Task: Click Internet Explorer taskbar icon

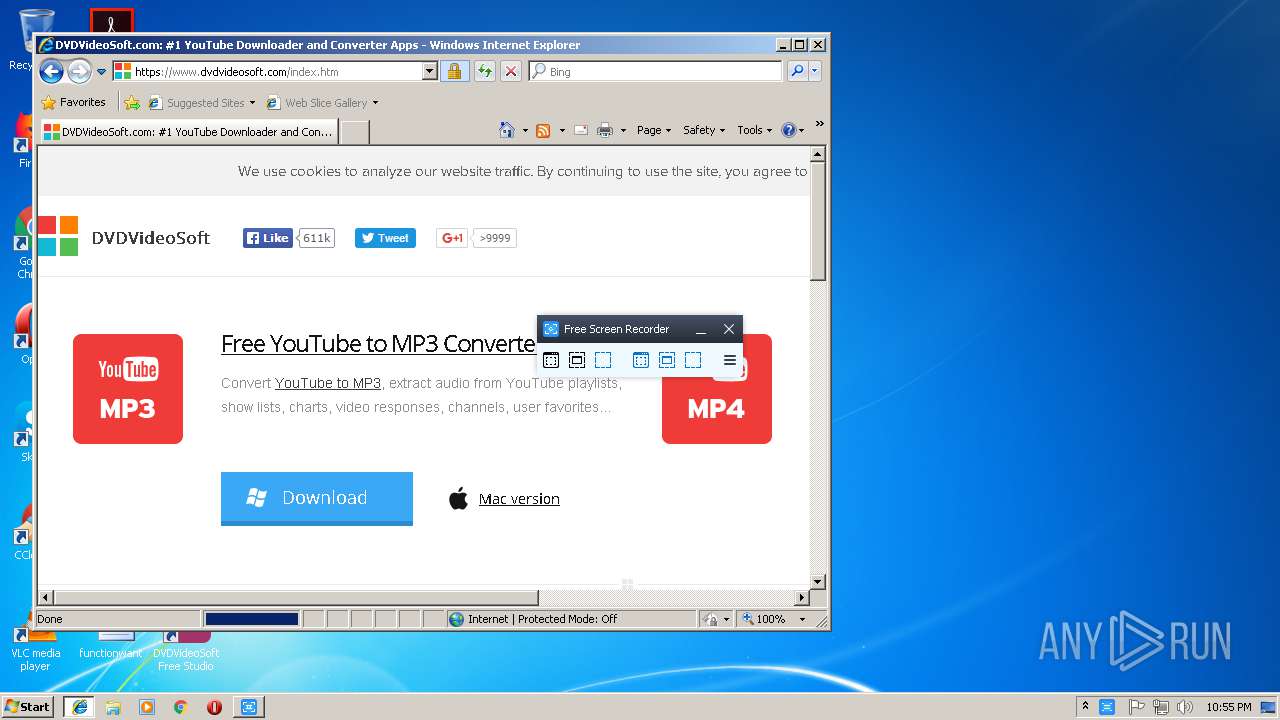Action: [x=80, y=707]
